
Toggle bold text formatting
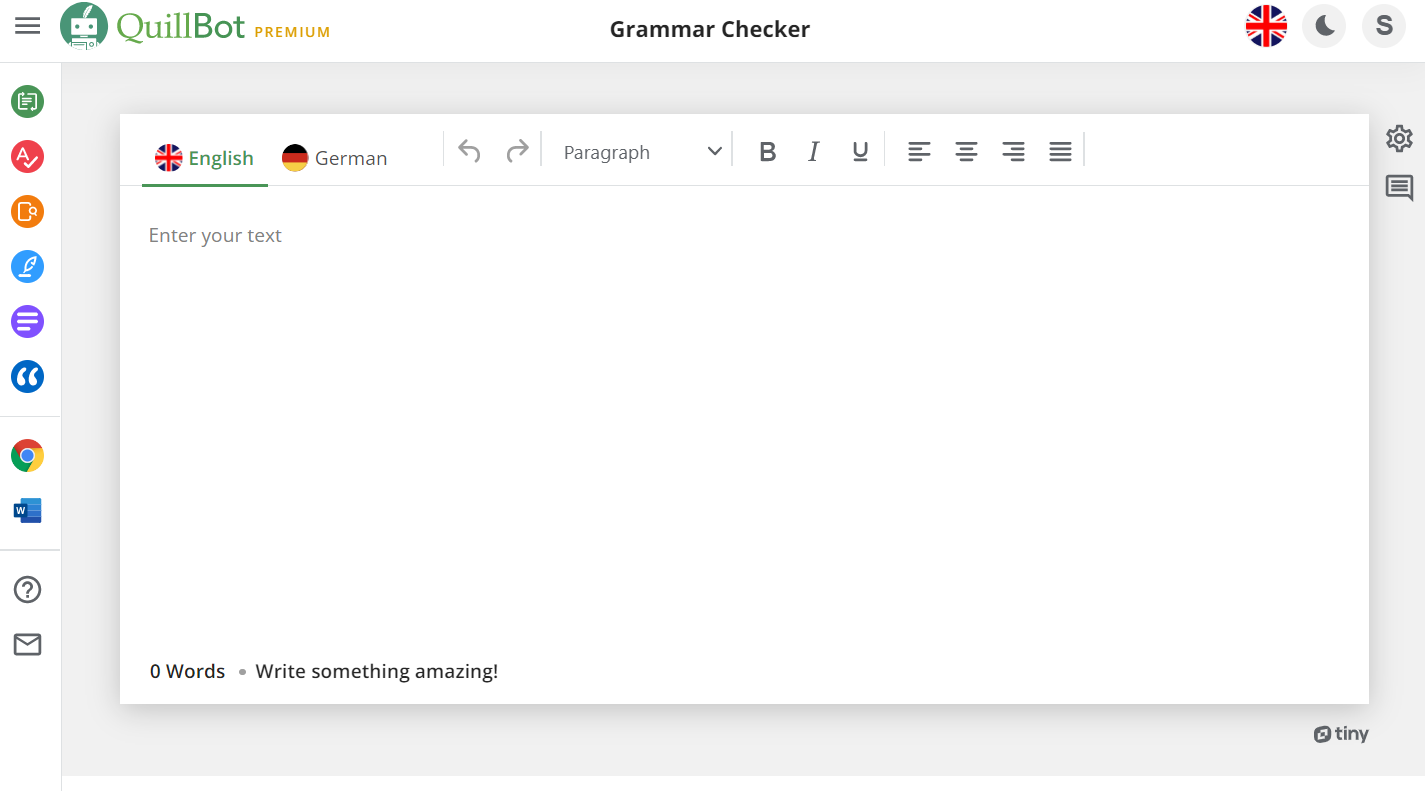(767, 151)
